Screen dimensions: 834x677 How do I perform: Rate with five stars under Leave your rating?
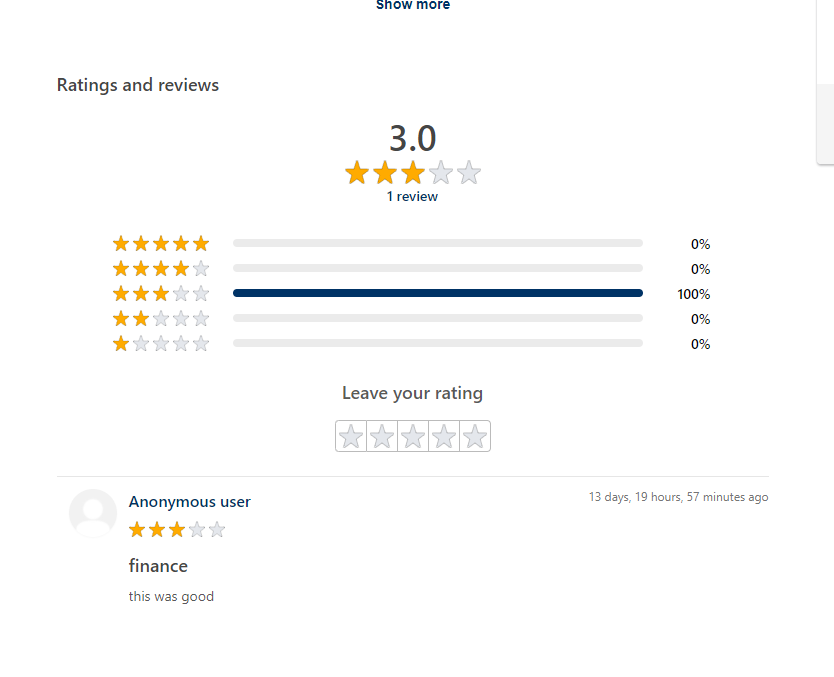pyautogui.click(x=475, y=437)
